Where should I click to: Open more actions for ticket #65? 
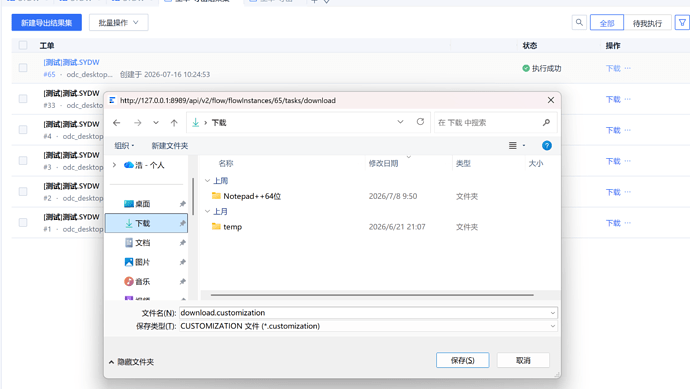click(628, 68)
